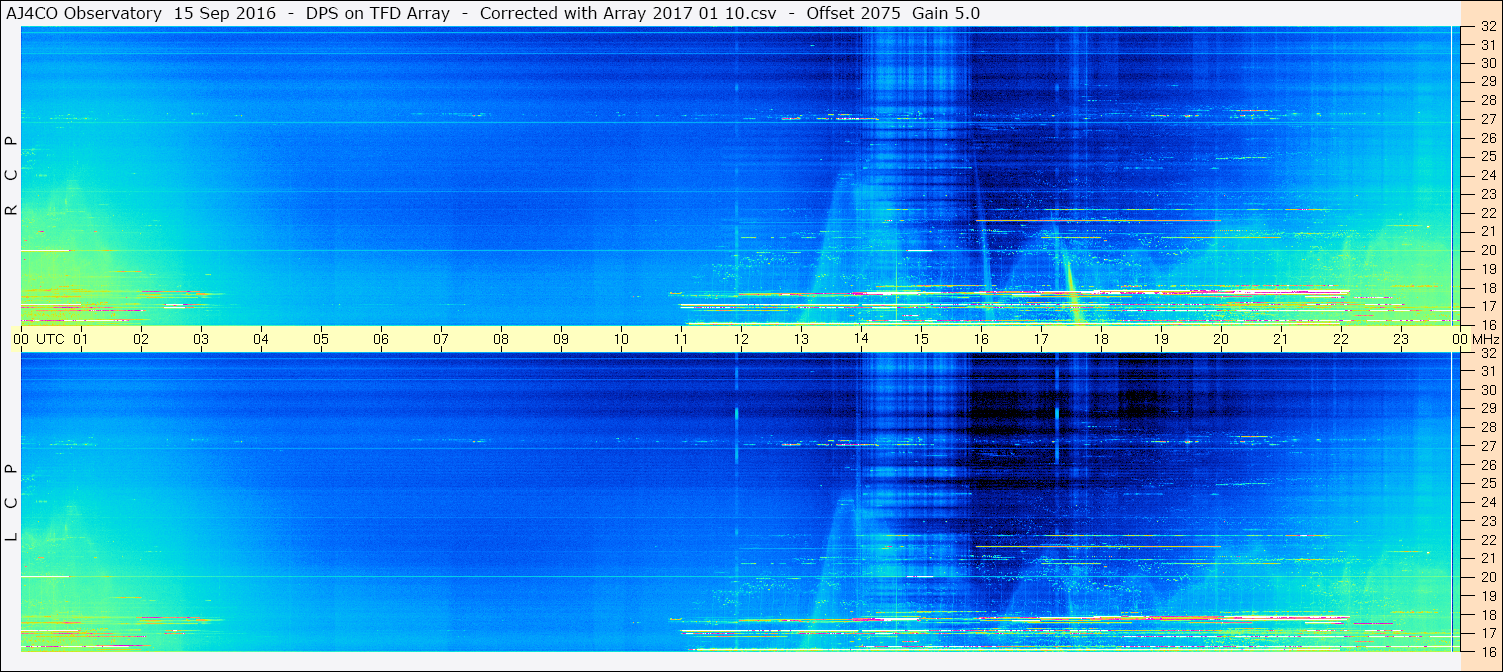Click the '09' hour label on time axis
The image size is (1503, 672).
(561, 339)
